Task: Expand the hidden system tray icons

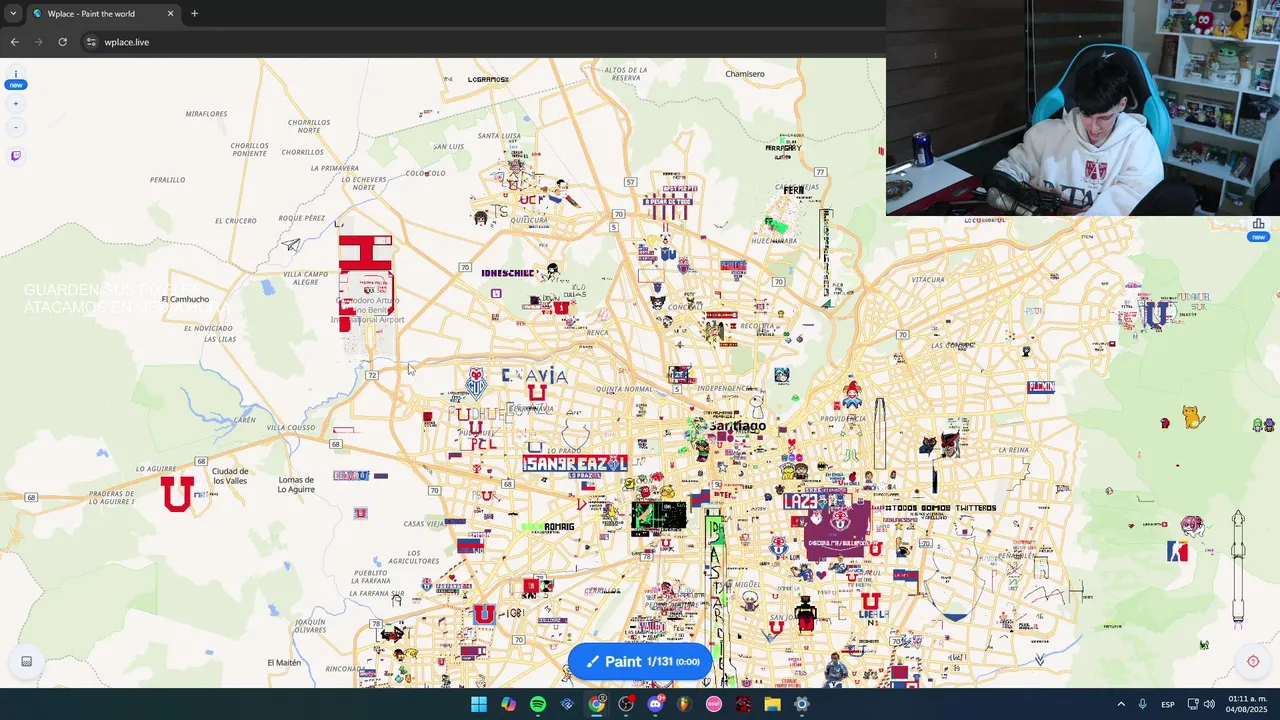Action: (x=1120, y=704)
